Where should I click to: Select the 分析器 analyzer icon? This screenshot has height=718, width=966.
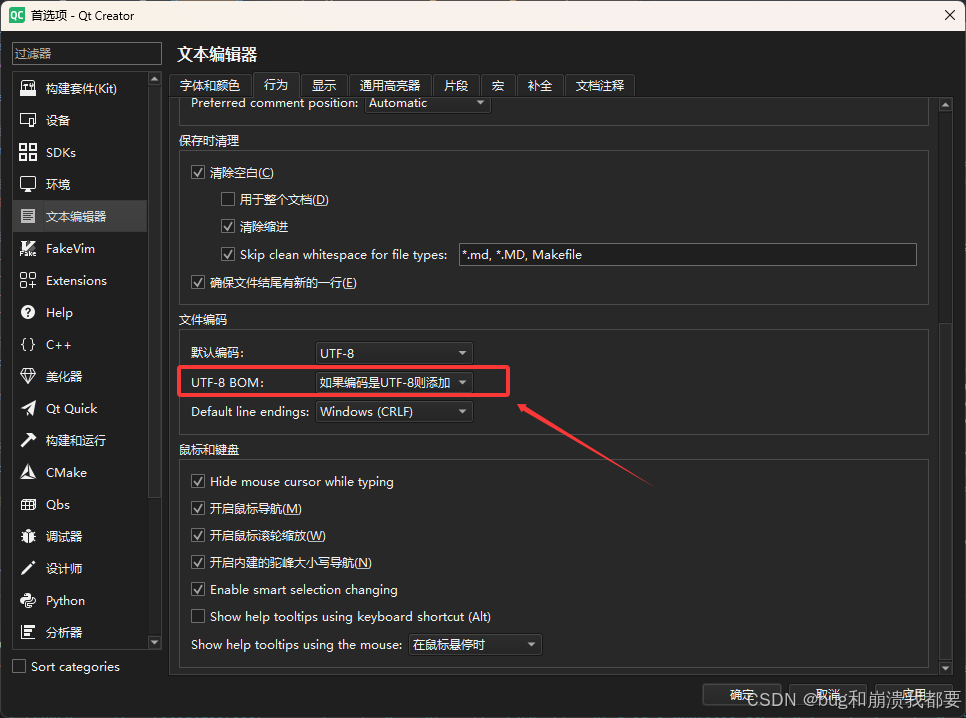point(28,632)
